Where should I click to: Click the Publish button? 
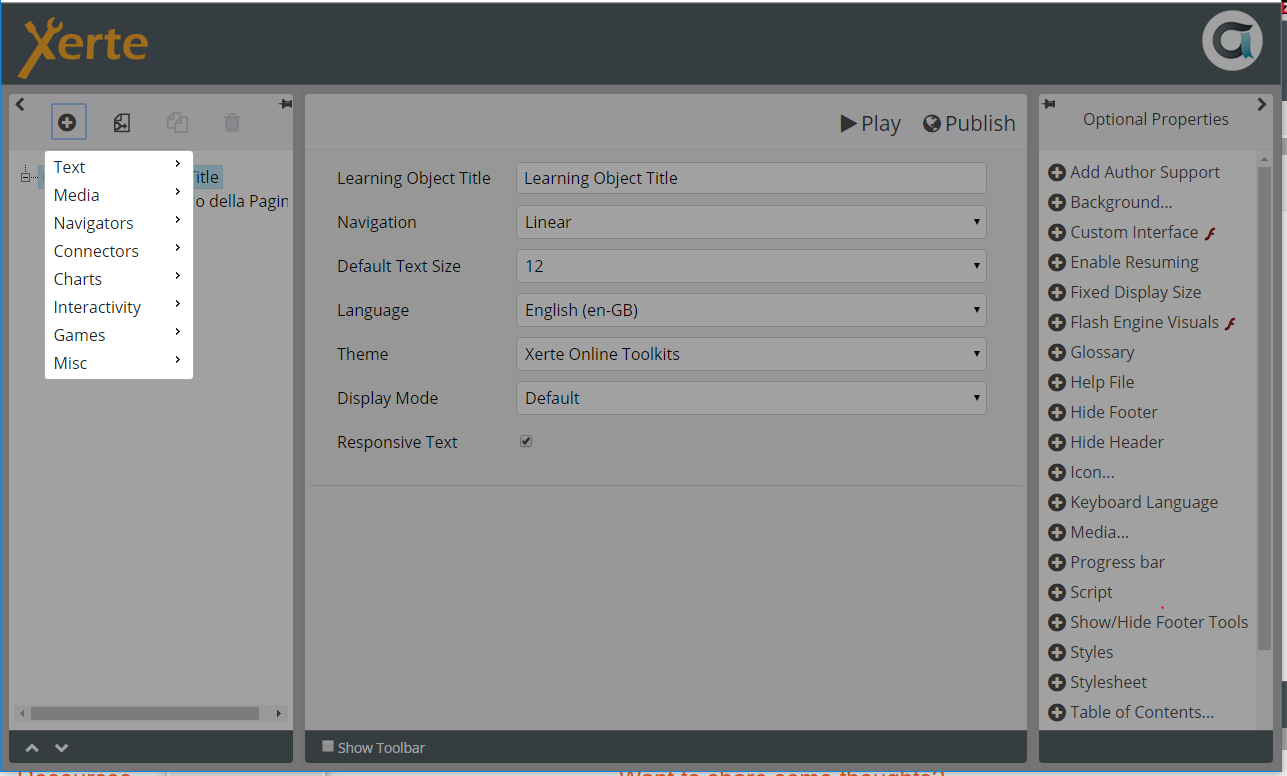(969, 123)
